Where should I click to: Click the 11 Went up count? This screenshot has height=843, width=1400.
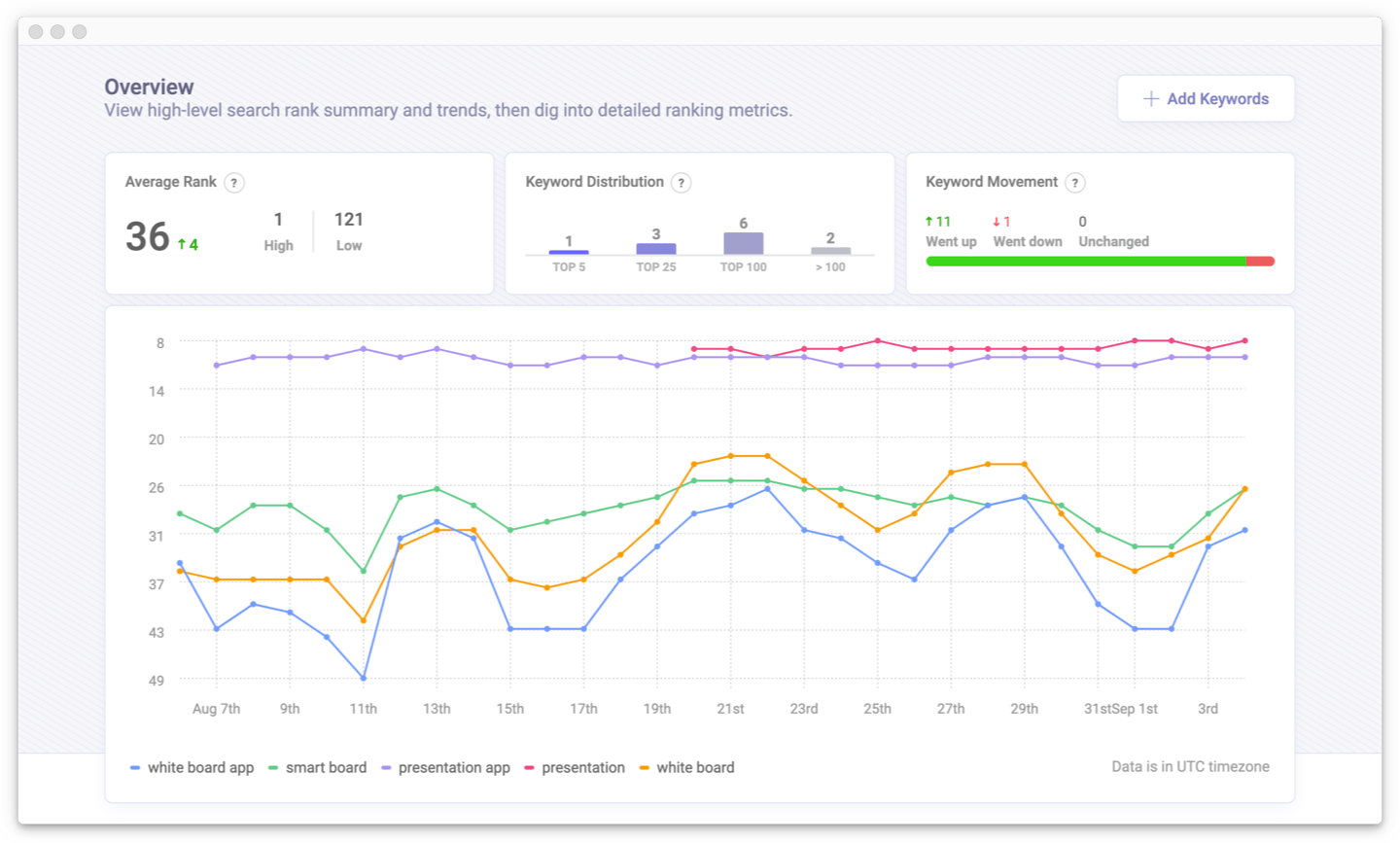[938, 222]
